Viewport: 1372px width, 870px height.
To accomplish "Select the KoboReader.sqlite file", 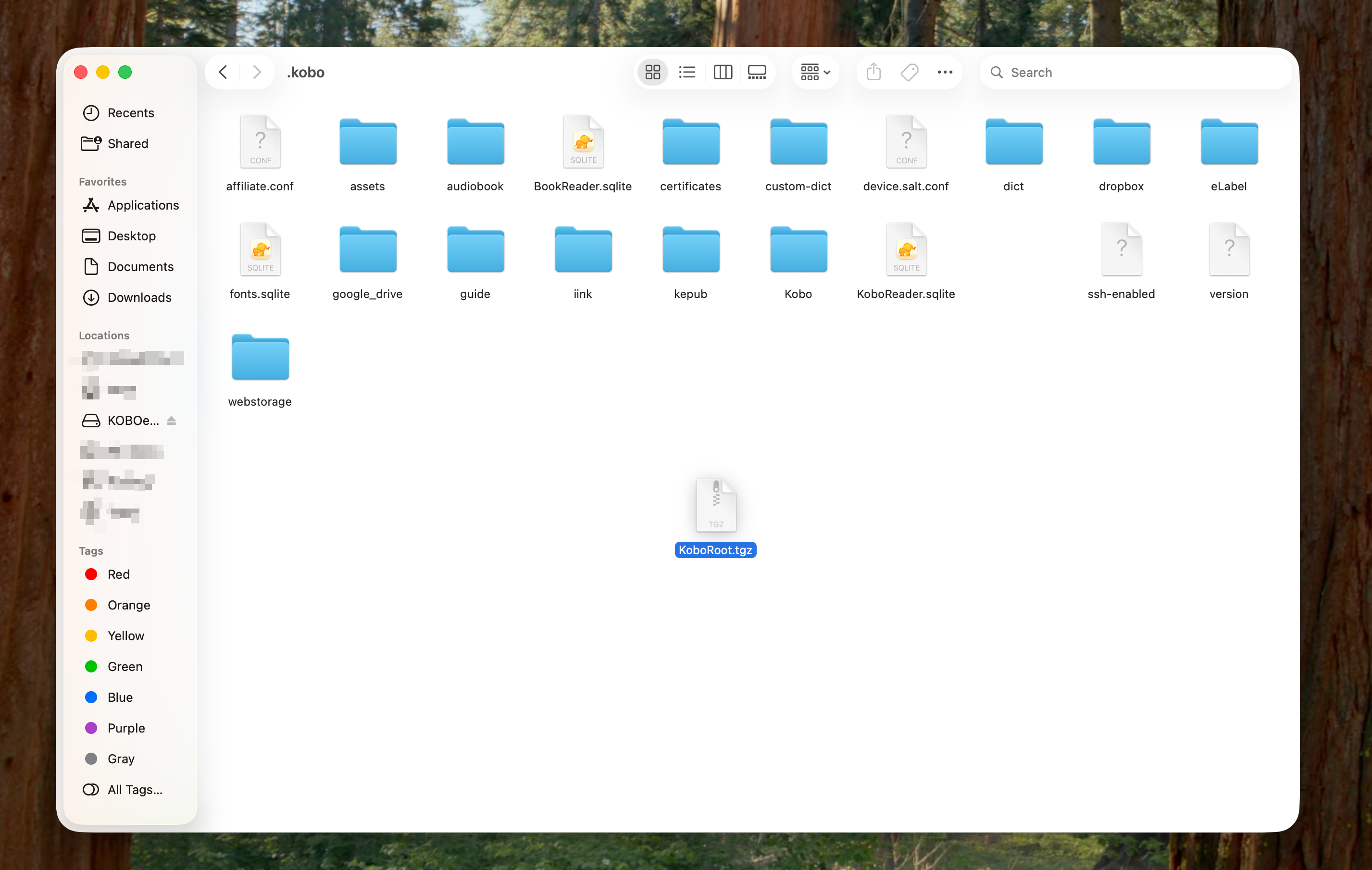I will tap(906, 251).
